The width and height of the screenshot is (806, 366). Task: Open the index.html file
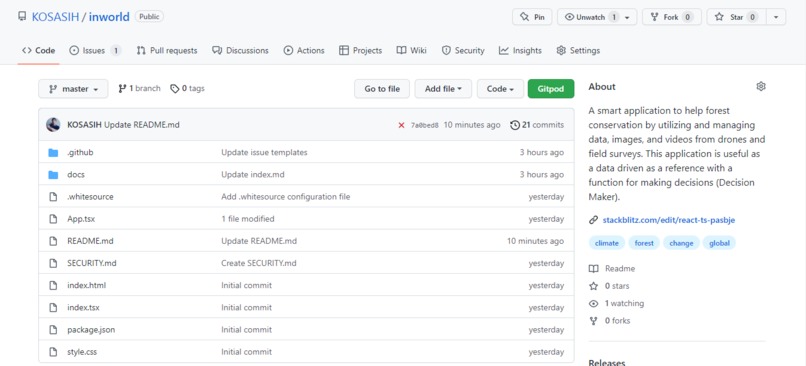click(86, 285)
